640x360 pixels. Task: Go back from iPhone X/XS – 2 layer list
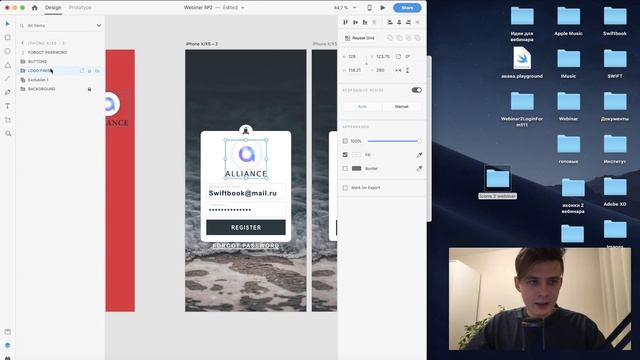click(x=22, y=43)
